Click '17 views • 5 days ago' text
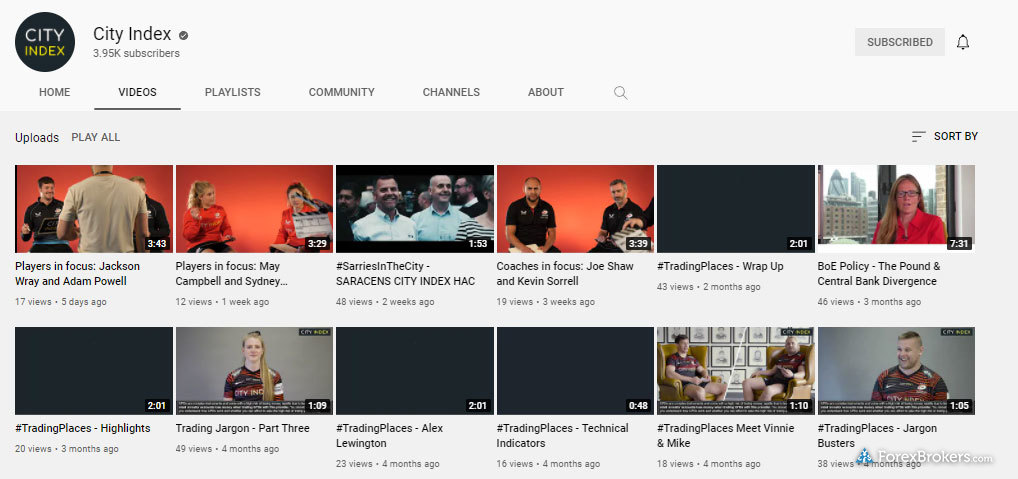 coord(61,302)
